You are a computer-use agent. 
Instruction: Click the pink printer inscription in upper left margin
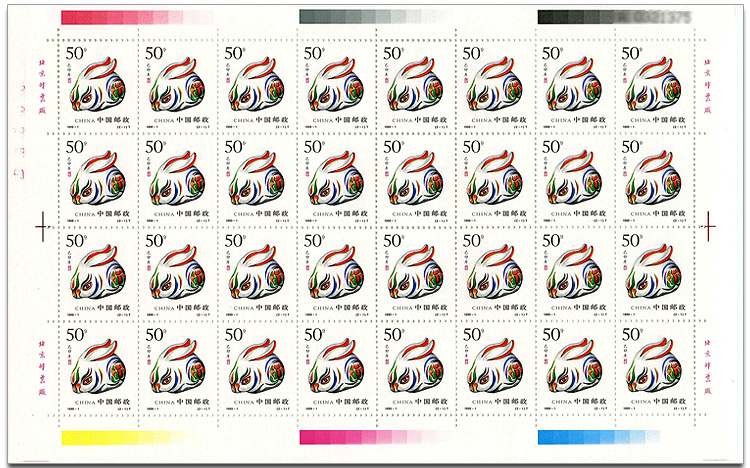pyautogui.click(x=42, y=87)
